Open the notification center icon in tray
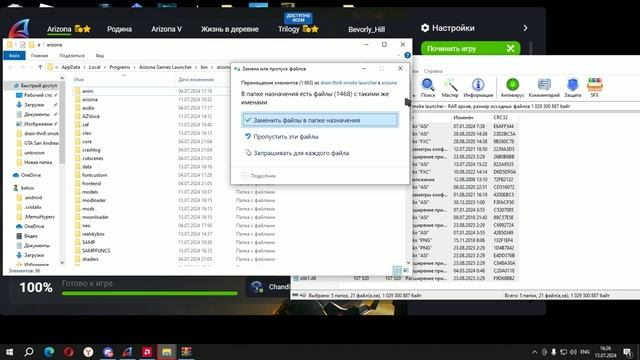This screenshot has height=360, width=640. [x=627, y=352]
